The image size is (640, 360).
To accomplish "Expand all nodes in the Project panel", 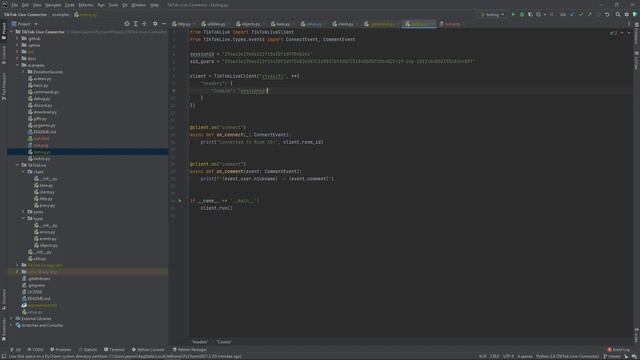I will [x=136, y=24].
